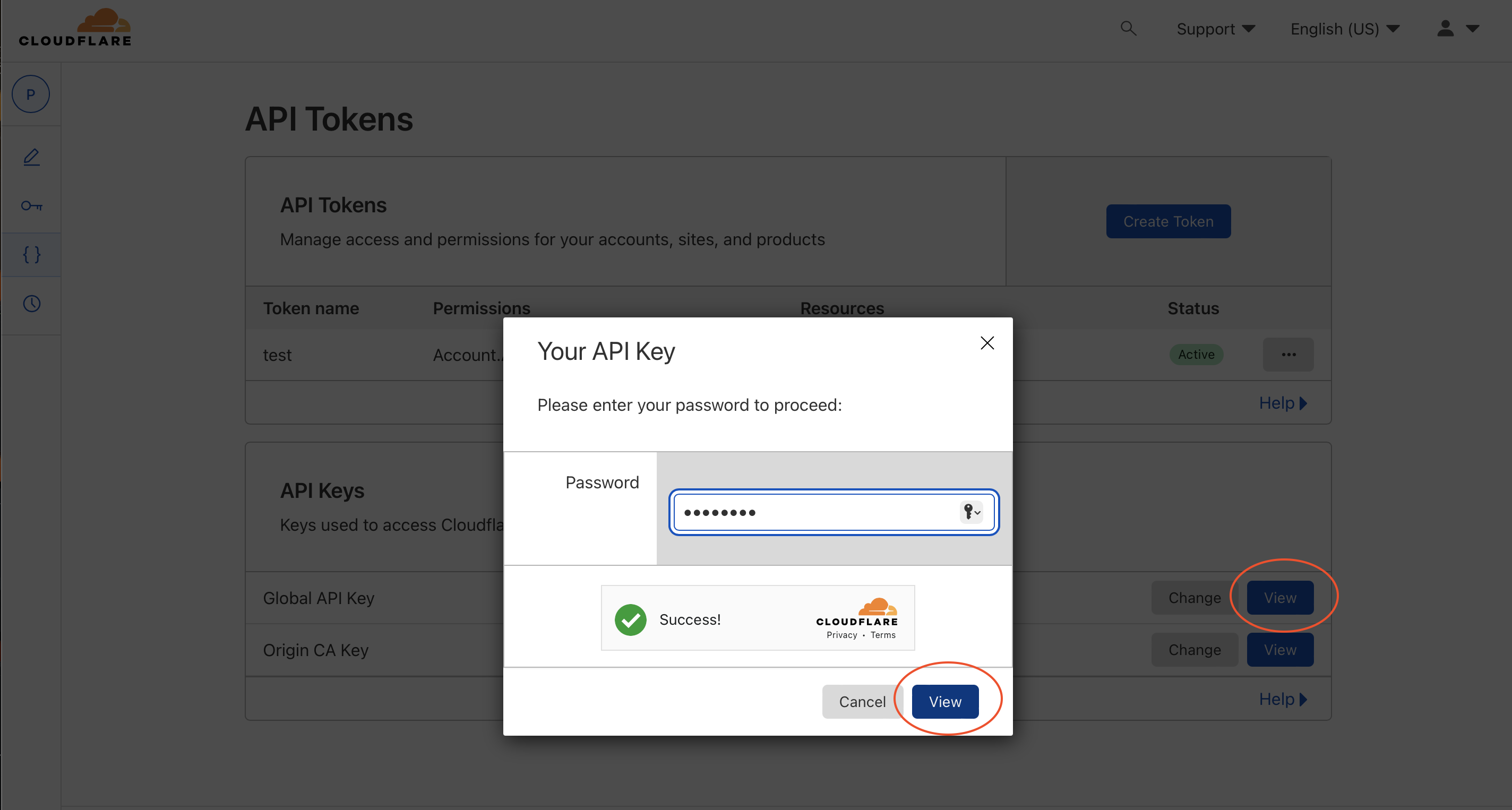1512x810 pixels.
Task: Focus the Password input field
Action: pos(816,512)
